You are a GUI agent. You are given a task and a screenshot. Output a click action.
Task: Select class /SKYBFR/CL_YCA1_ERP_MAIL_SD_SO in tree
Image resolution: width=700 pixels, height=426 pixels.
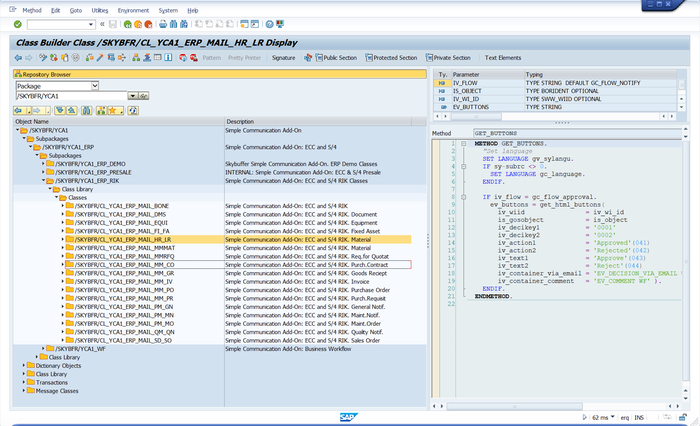[x=123, y=340]
